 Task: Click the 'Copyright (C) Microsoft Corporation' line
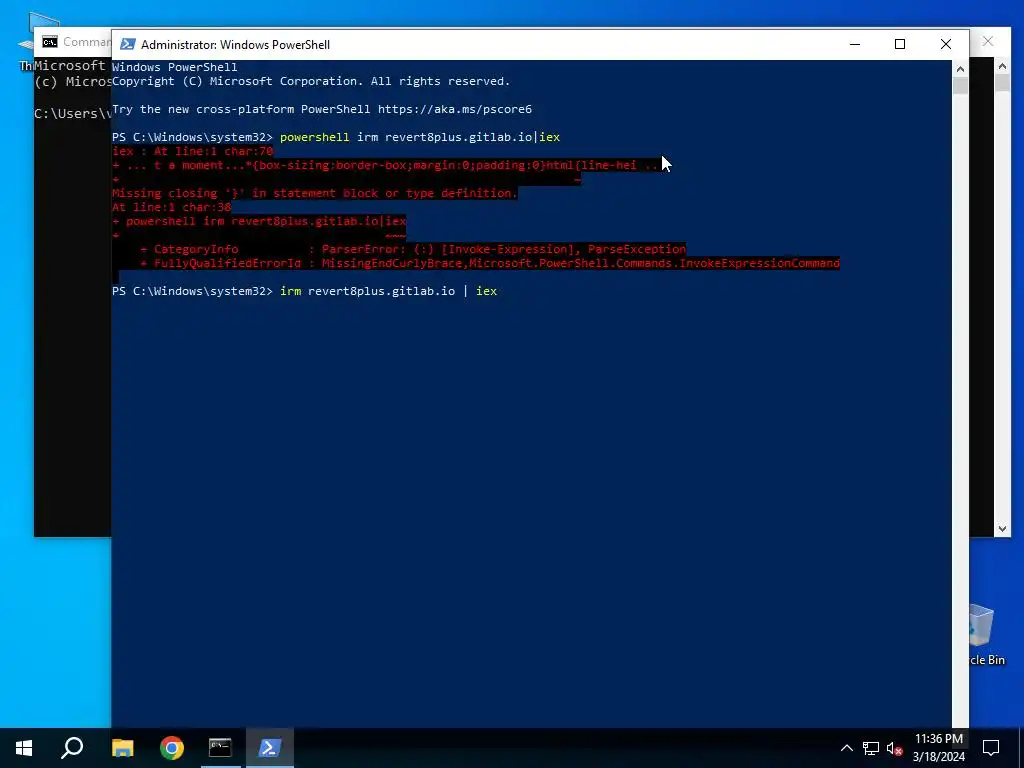[311, 81]
